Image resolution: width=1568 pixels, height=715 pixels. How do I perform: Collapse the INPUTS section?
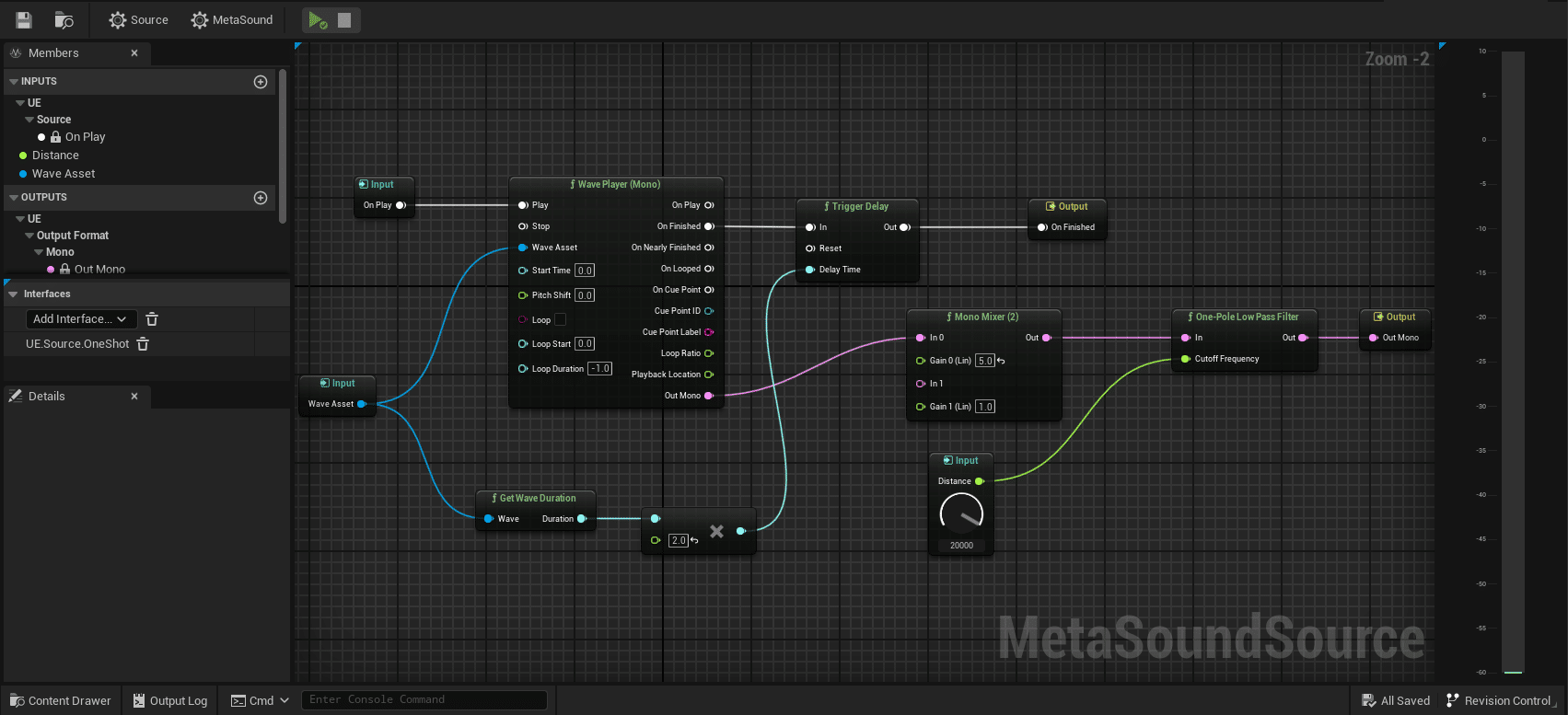(x=14, y=82)
